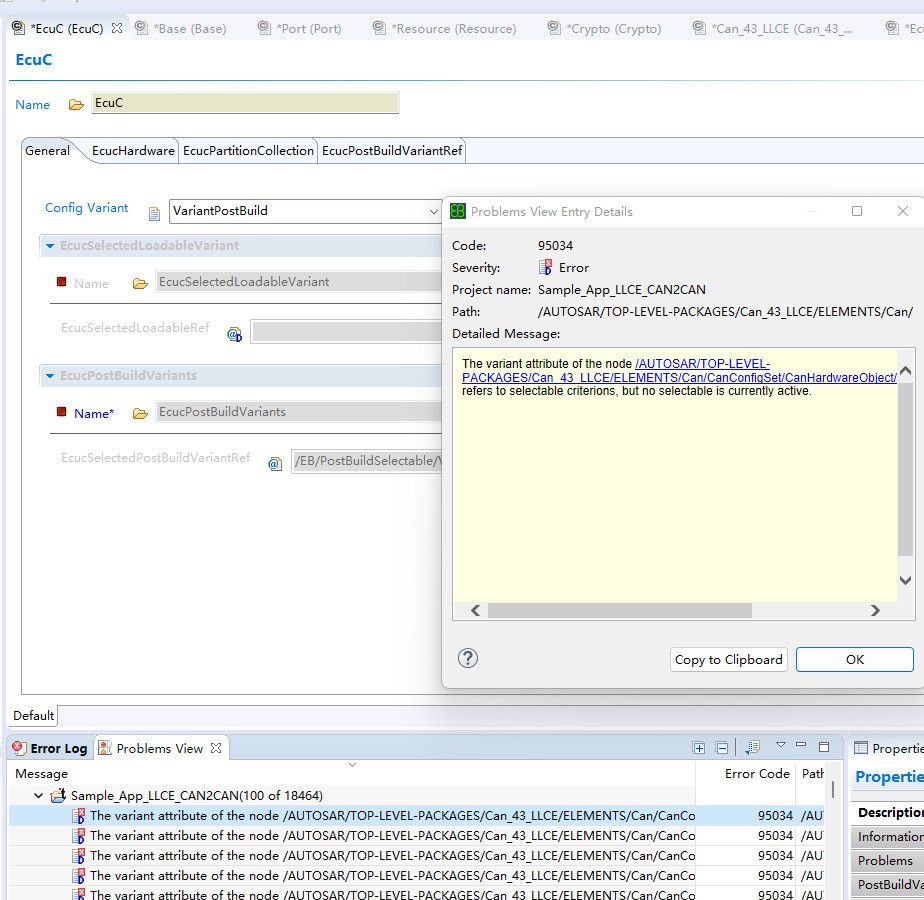Click the collapse all icon in Problems View

722,748
